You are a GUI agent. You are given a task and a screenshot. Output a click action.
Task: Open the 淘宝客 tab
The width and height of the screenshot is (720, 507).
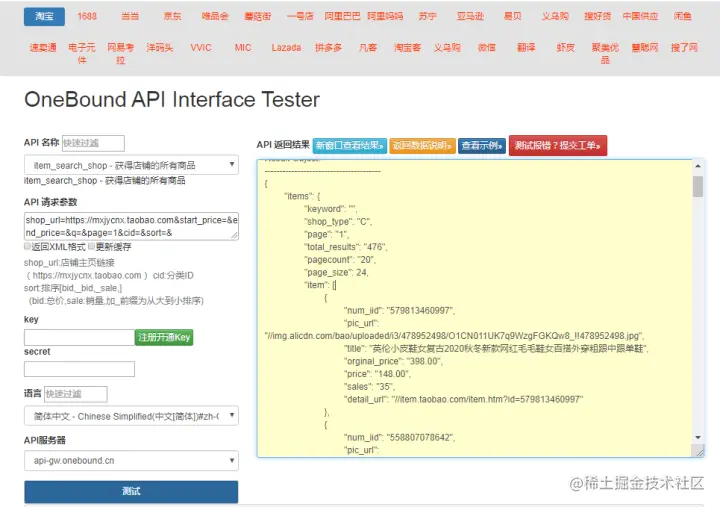point(407,48)
